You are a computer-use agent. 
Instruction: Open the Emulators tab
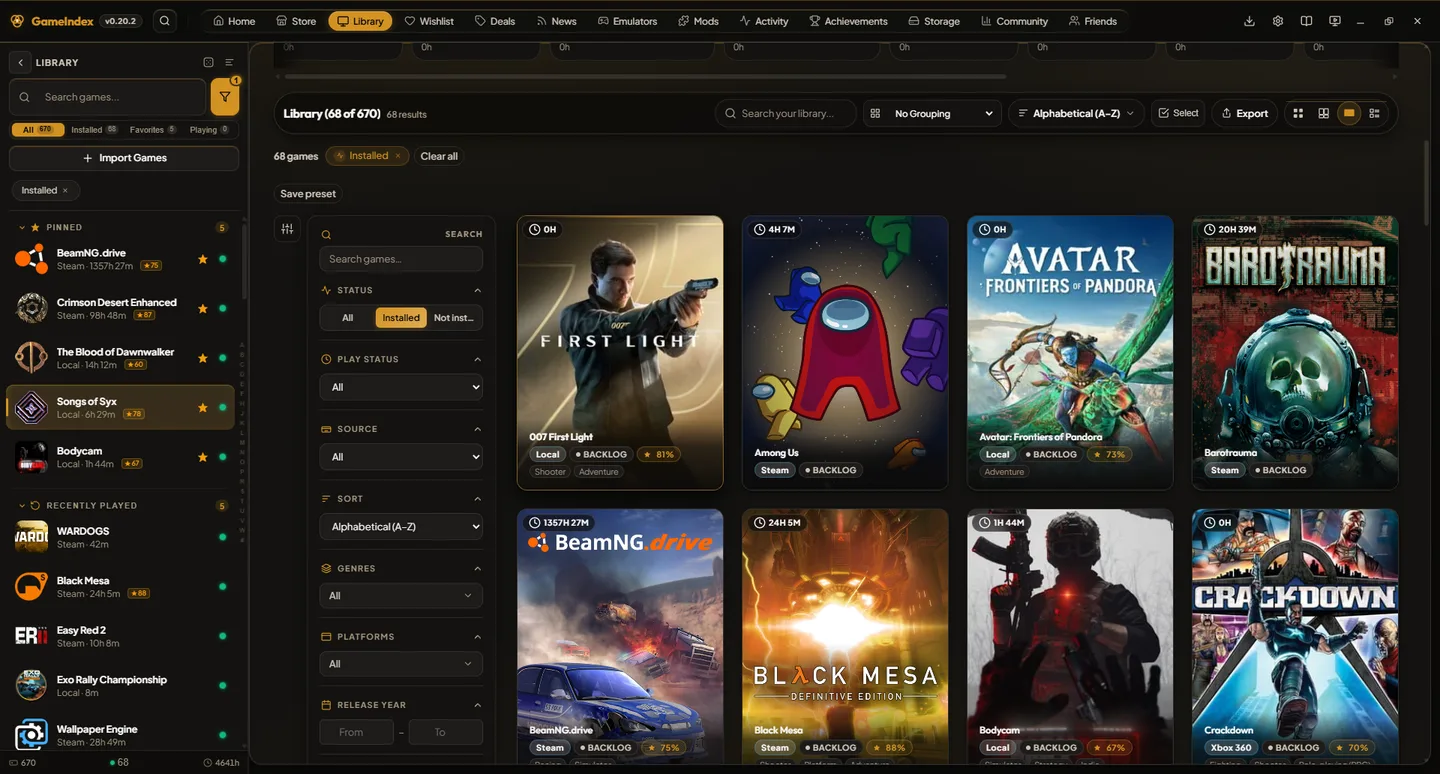(627, 21)
